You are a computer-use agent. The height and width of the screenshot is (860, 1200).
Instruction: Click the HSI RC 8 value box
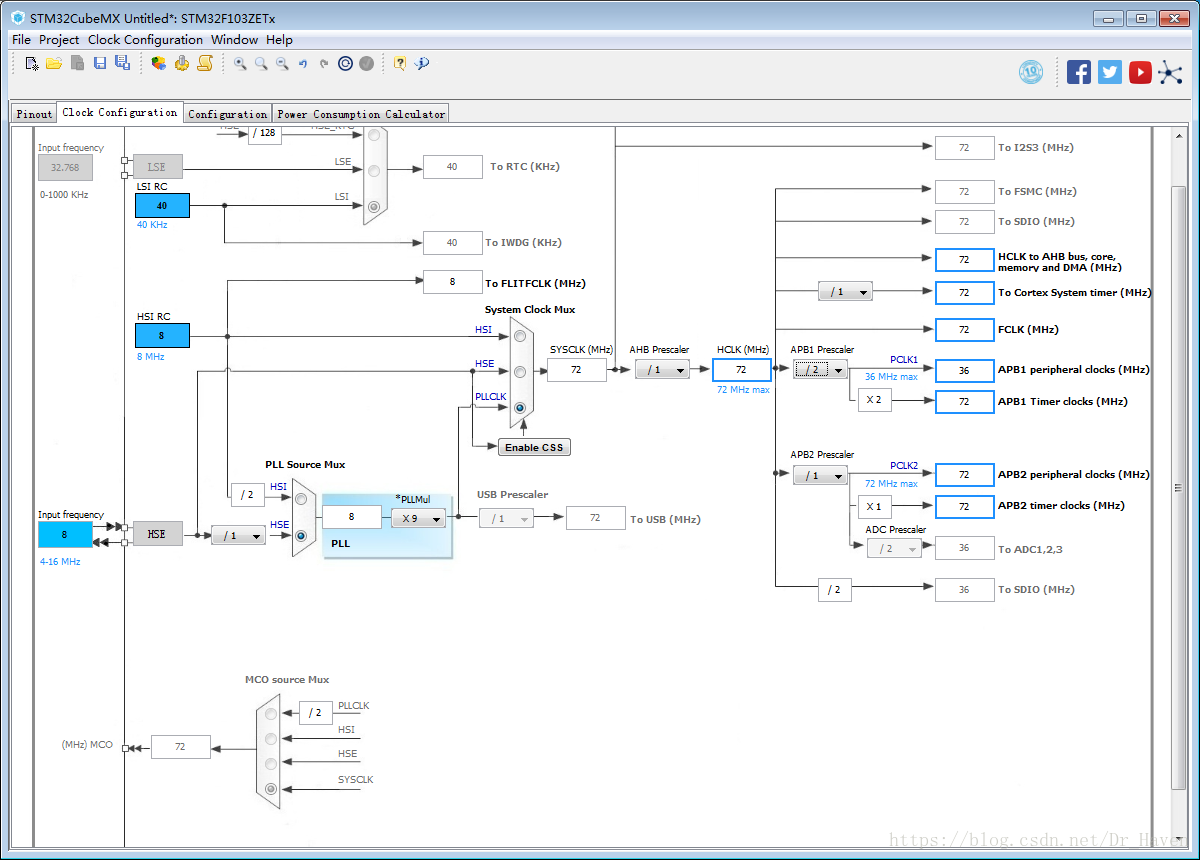[x=162, y=336]
